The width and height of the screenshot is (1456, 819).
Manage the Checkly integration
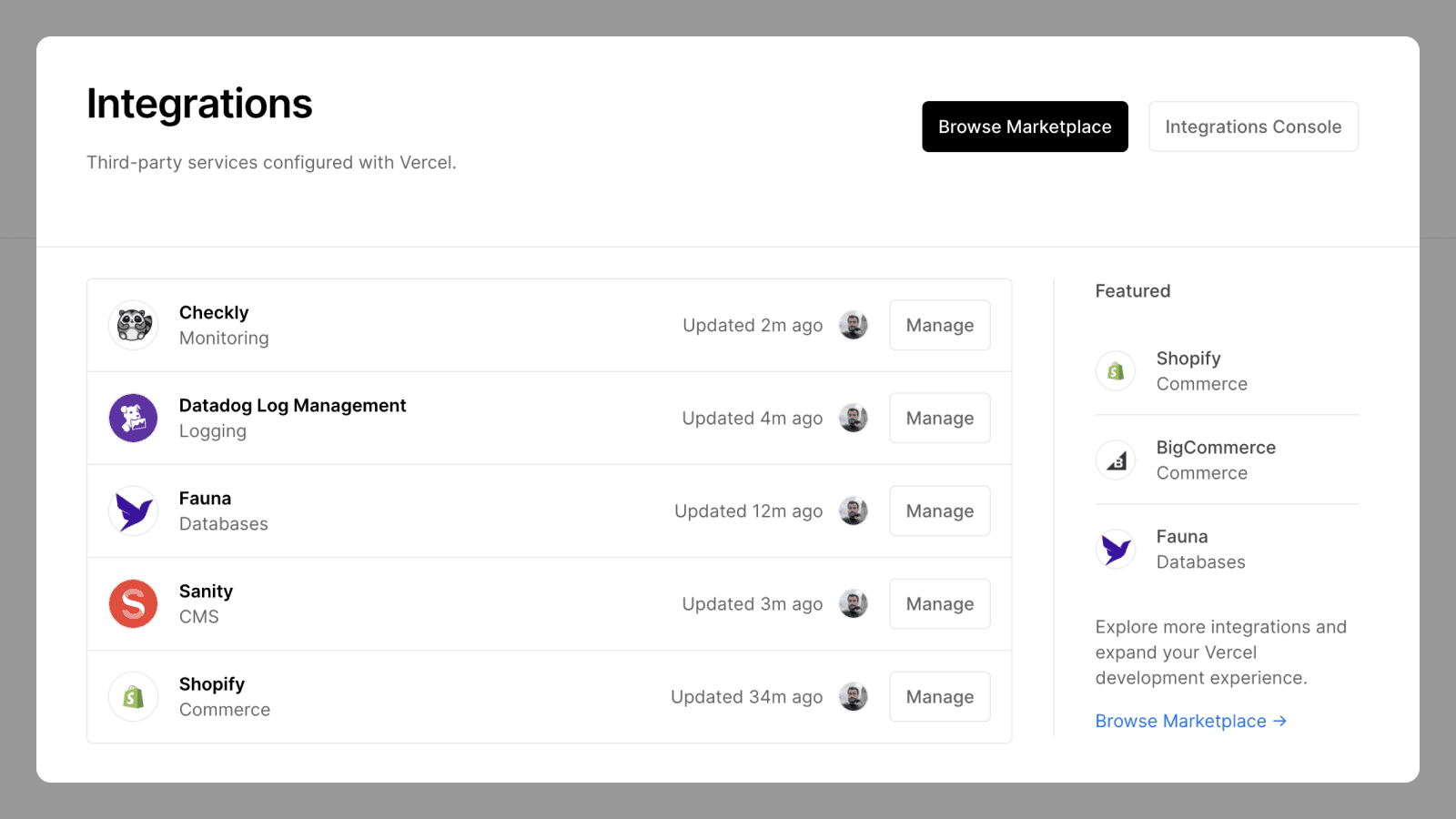[x=939, y=325]
